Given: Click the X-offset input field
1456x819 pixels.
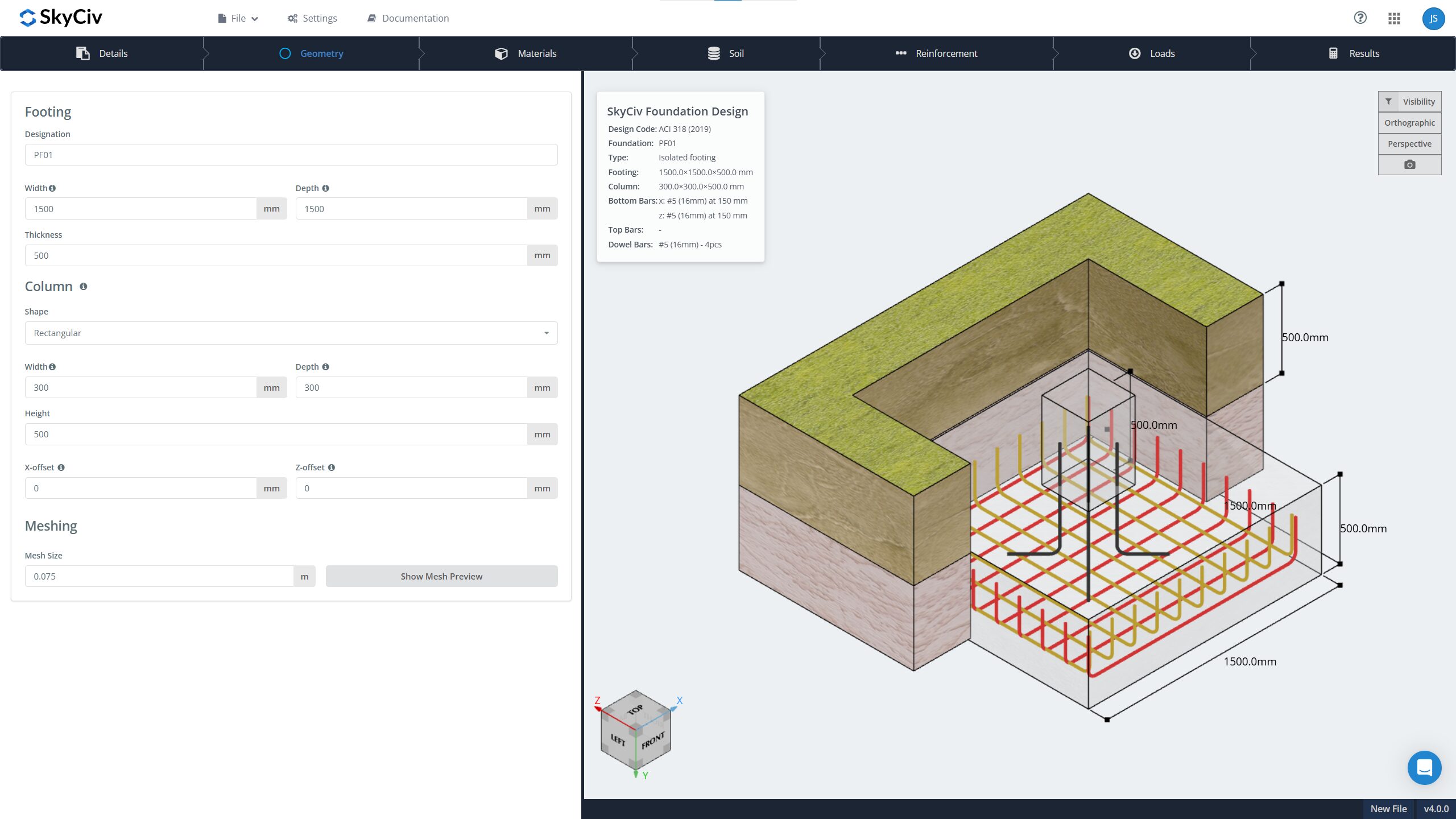Looking at the screenshot, I should point(140,488).
